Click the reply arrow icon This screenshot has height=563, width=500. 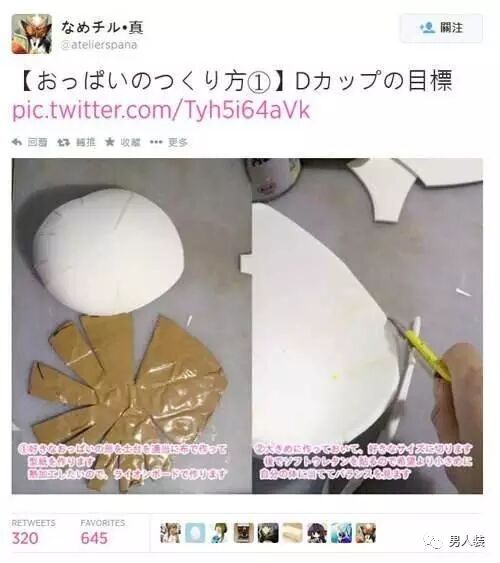(17, 142)
